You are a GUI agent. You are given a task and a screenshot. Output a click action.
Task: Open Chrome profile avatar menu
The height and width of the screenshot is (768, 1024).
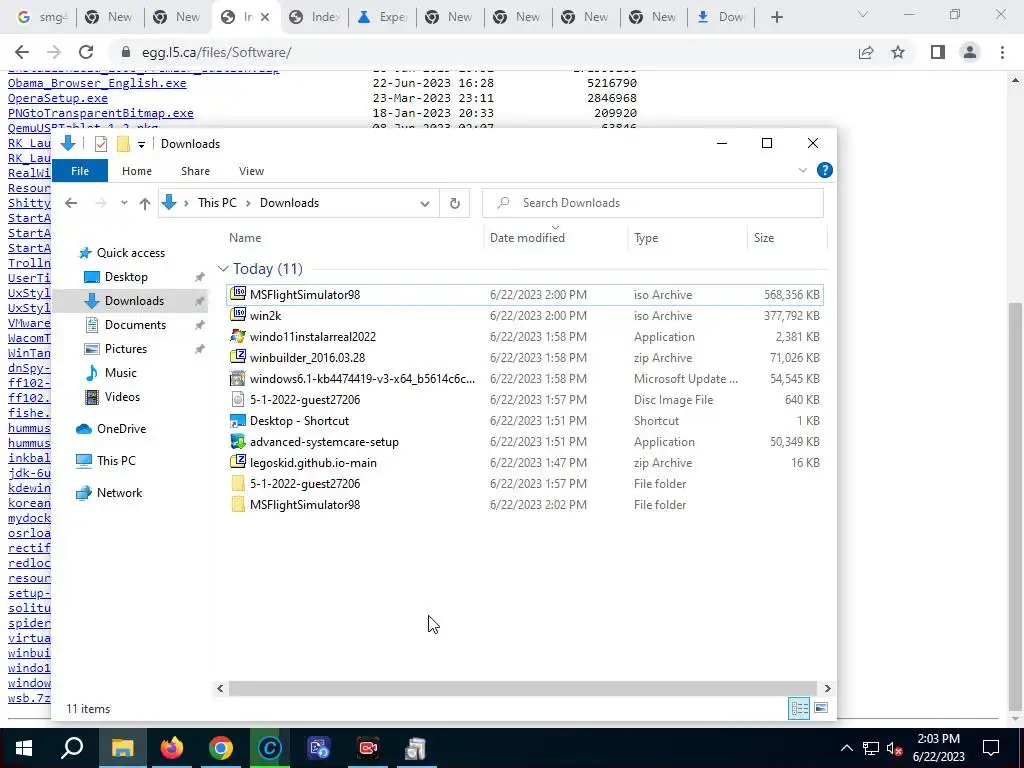tap(970, 52)
